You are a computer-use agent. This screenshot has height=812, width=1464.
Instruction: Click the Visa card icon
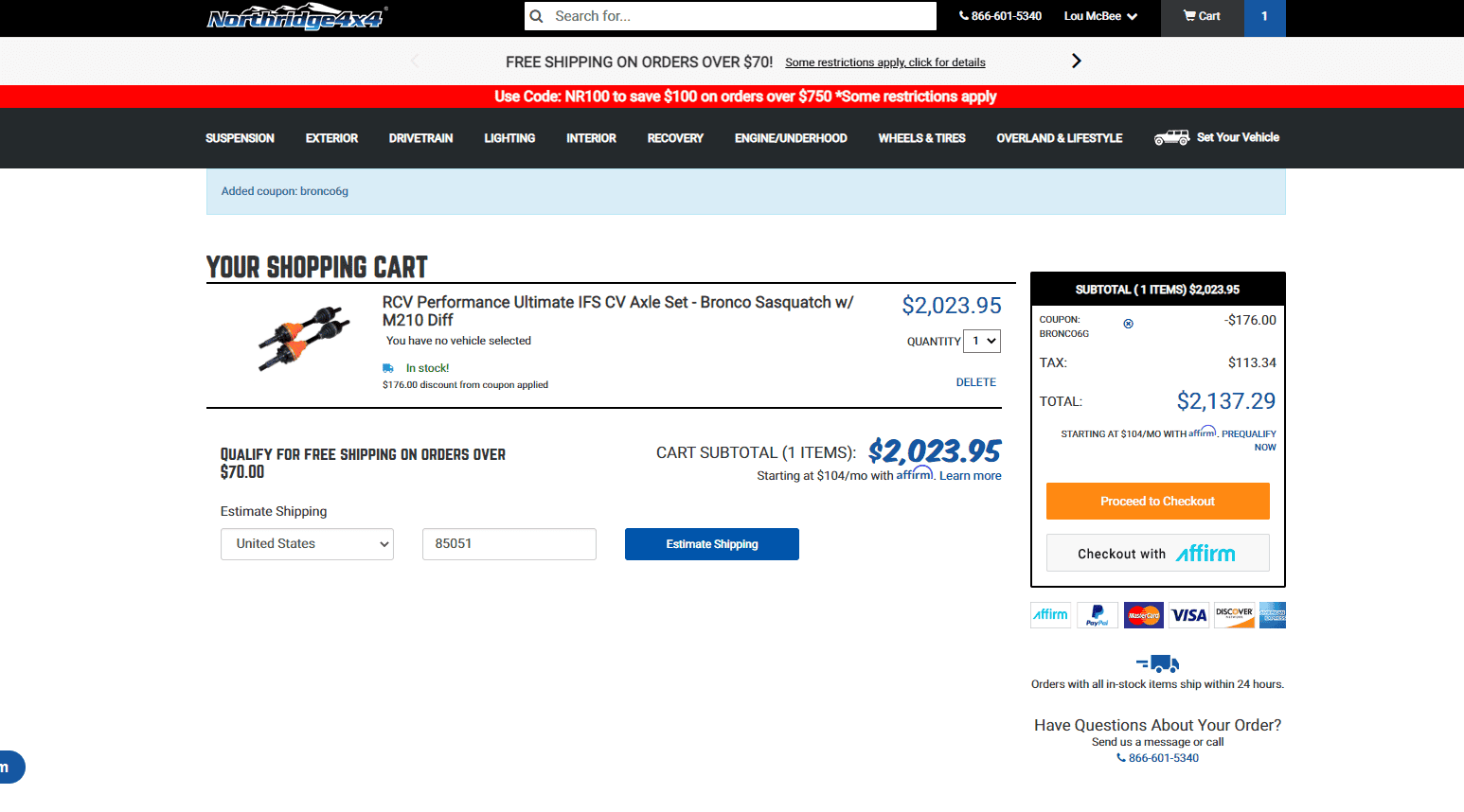tap(1189, 615)
